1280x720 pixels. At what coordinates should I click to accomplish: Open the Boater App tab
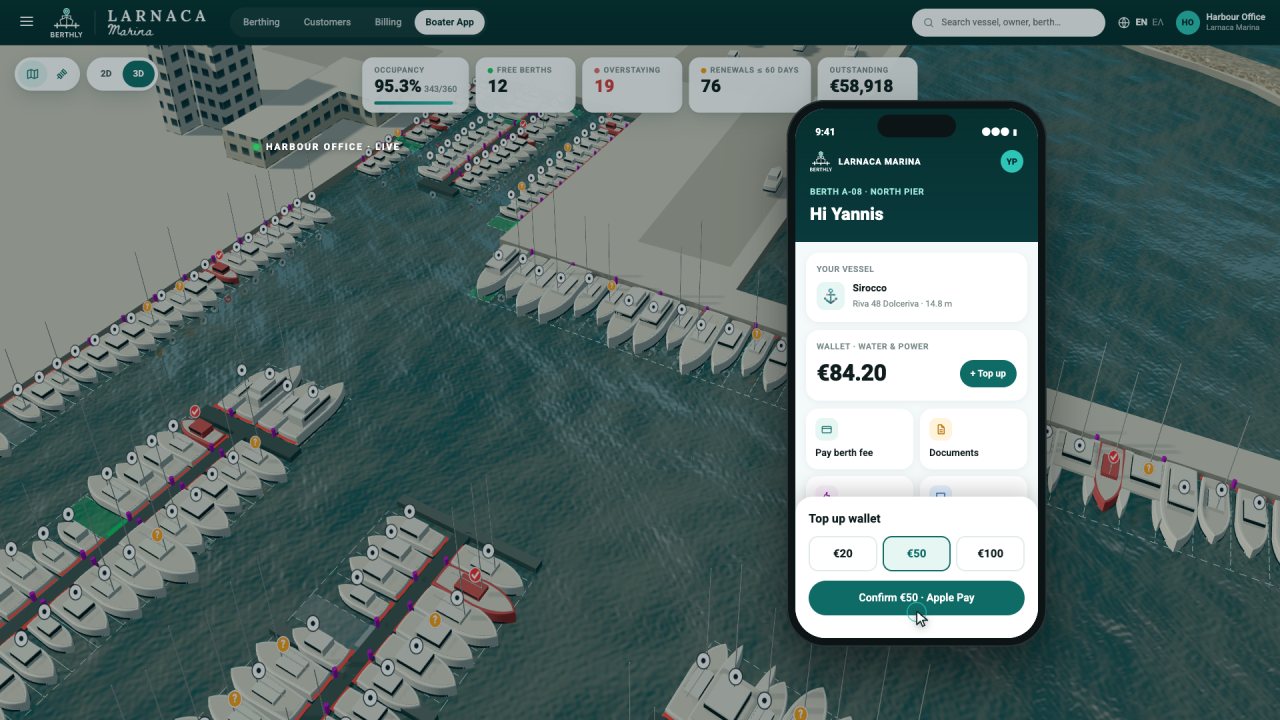(x=450, y=22)
